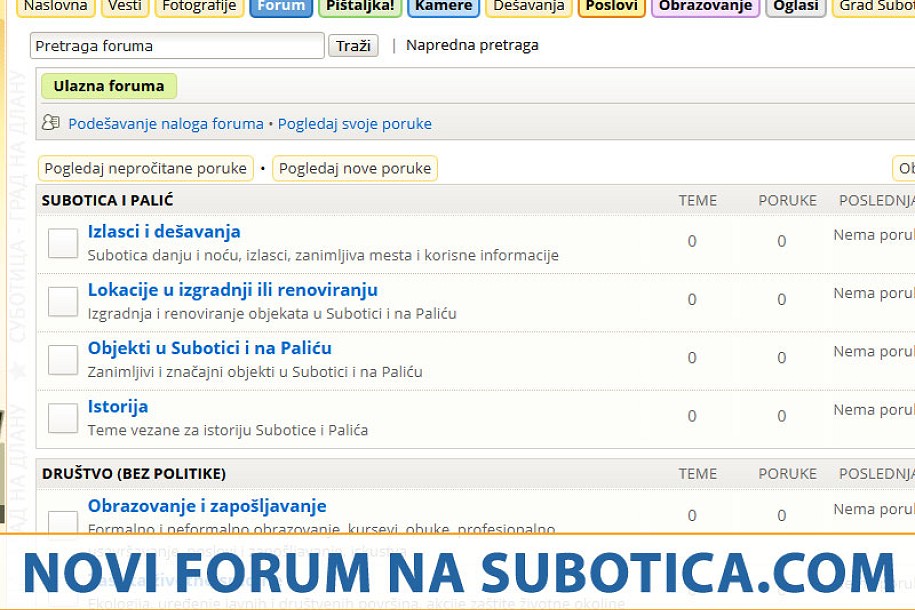Go to the Obrazovanje tab
The image size is (915, 610).
706,7
